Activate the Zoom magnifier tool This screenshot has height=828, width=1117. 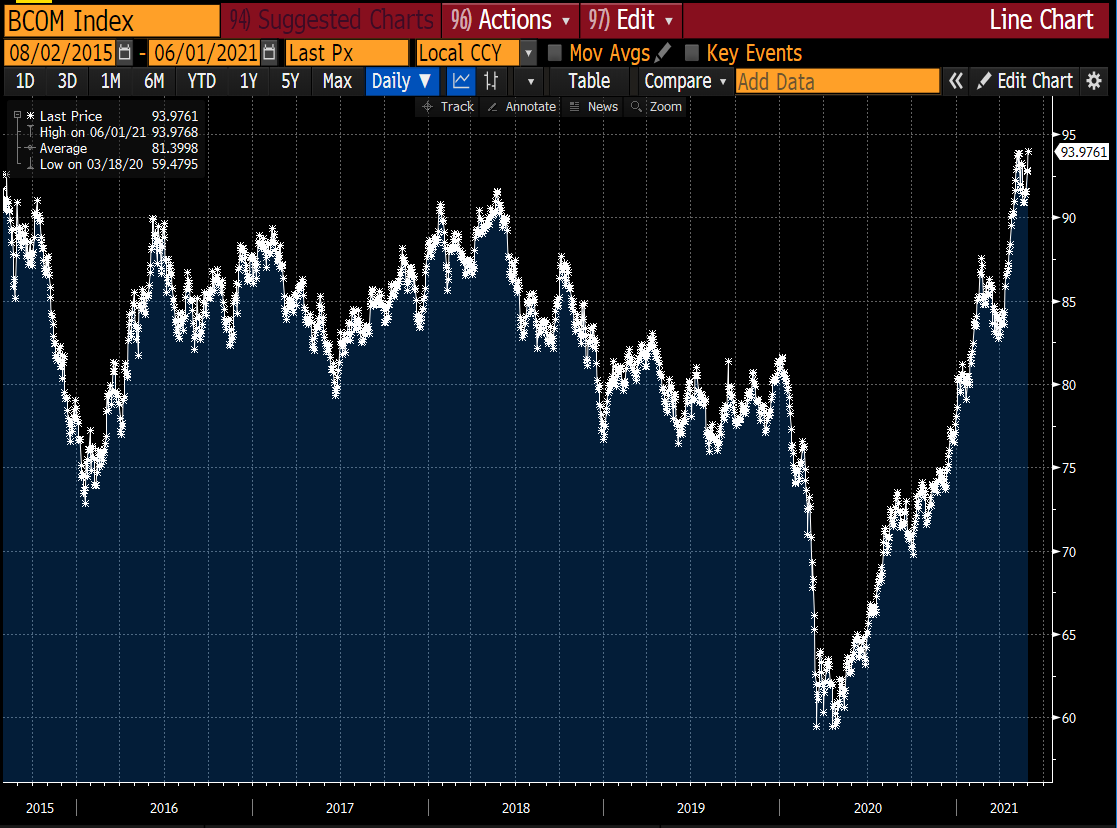pyautogui.click(x=657, y=107)
